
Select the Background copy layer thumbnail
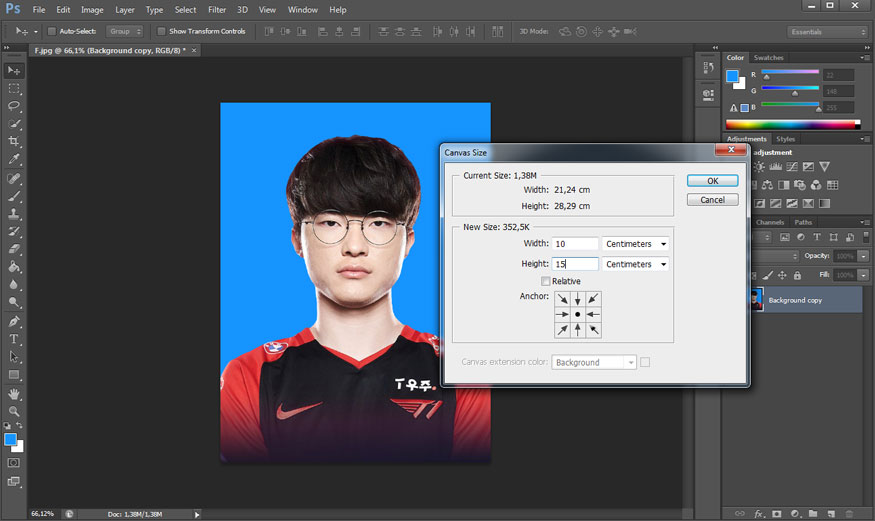coord(757,300)
